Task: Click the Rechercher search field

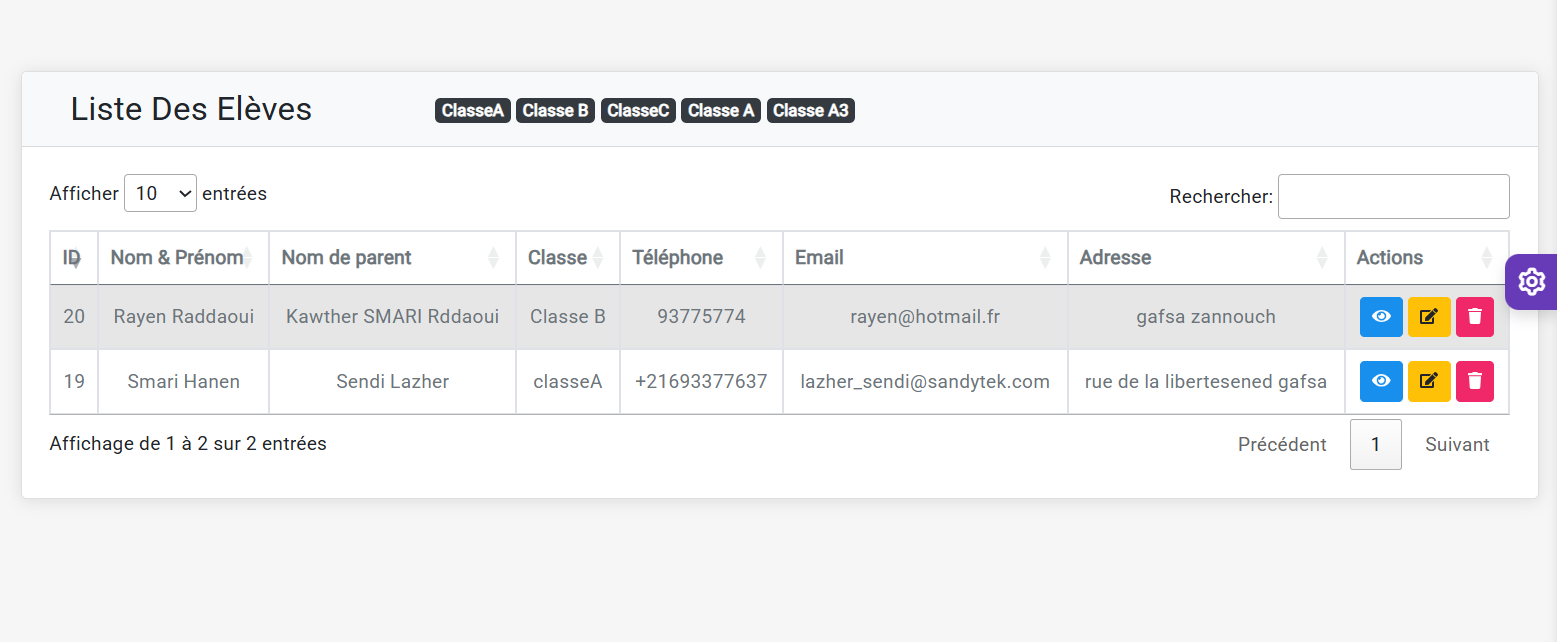Action: [x=1393, y=197]
